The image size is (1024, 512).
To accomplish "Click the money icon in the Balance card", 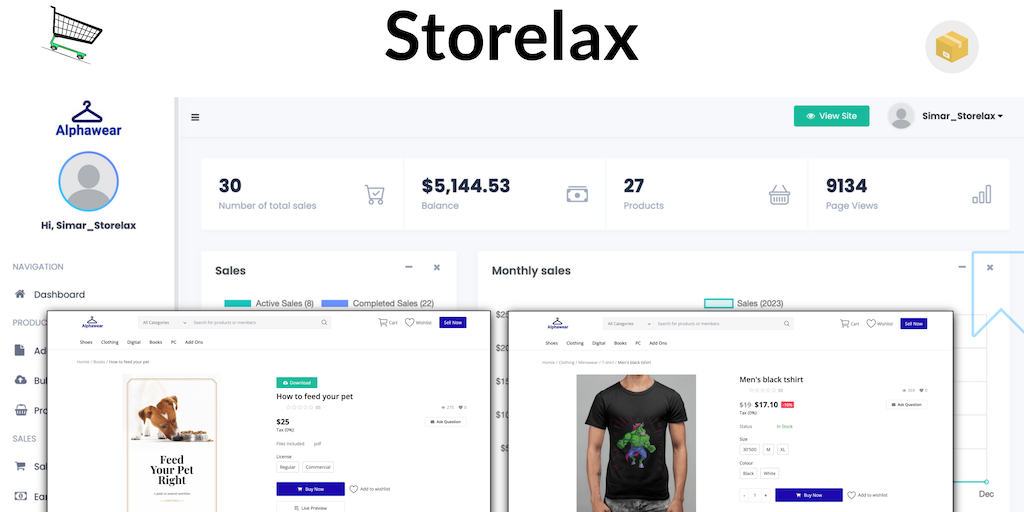I will tap(577, 195).
